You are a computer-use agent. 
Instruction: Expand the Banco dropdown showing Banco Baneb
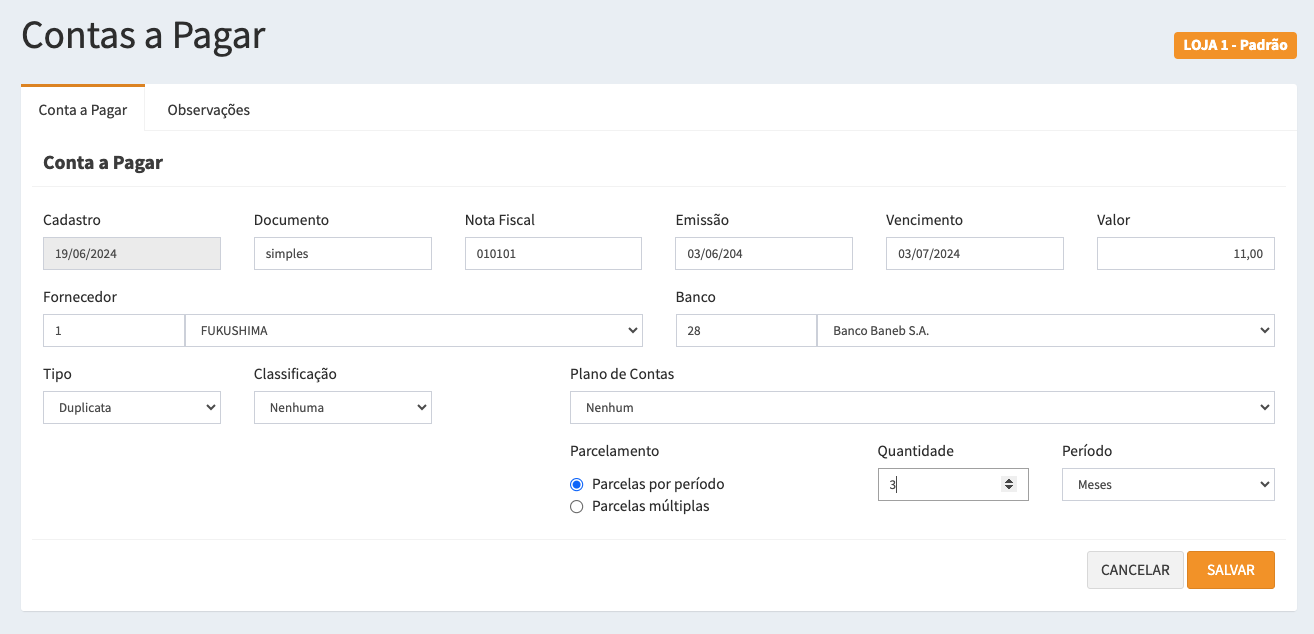coord(1045,330)
